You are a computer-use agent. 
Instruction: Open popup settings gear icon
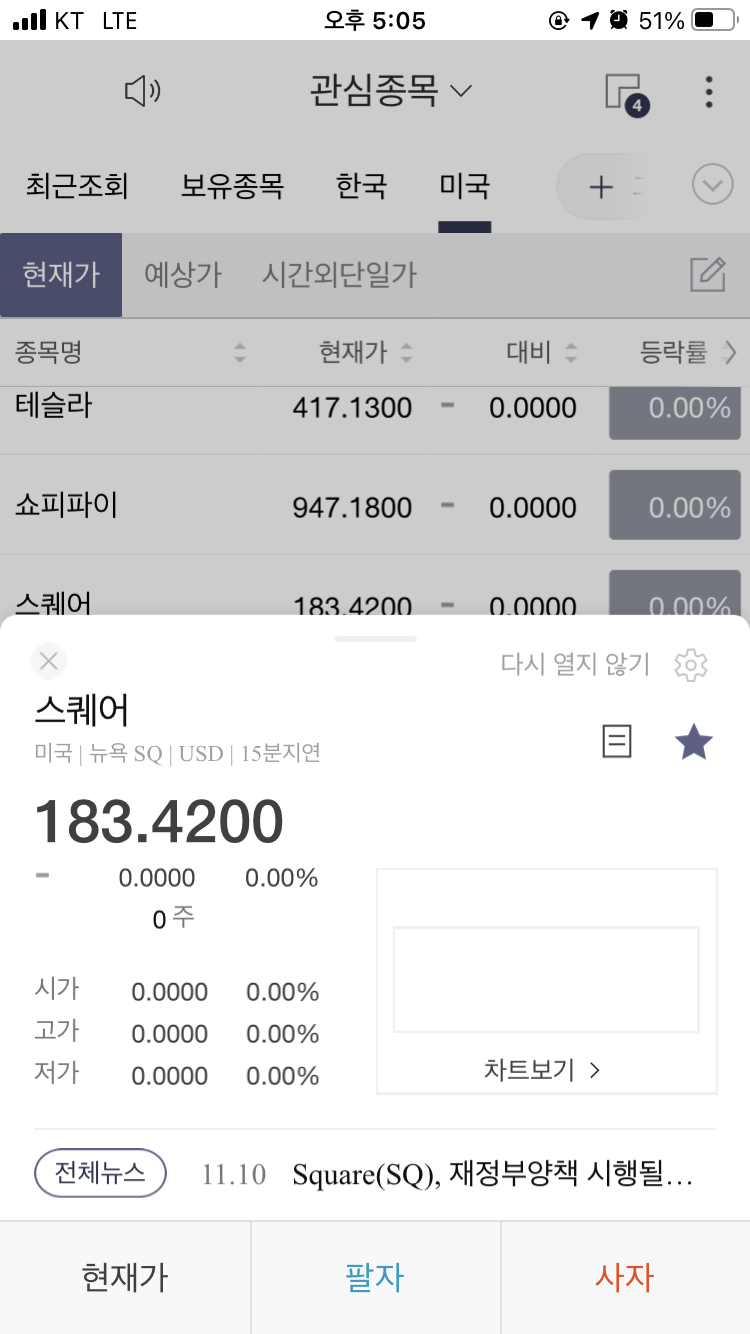click(691, 664)
